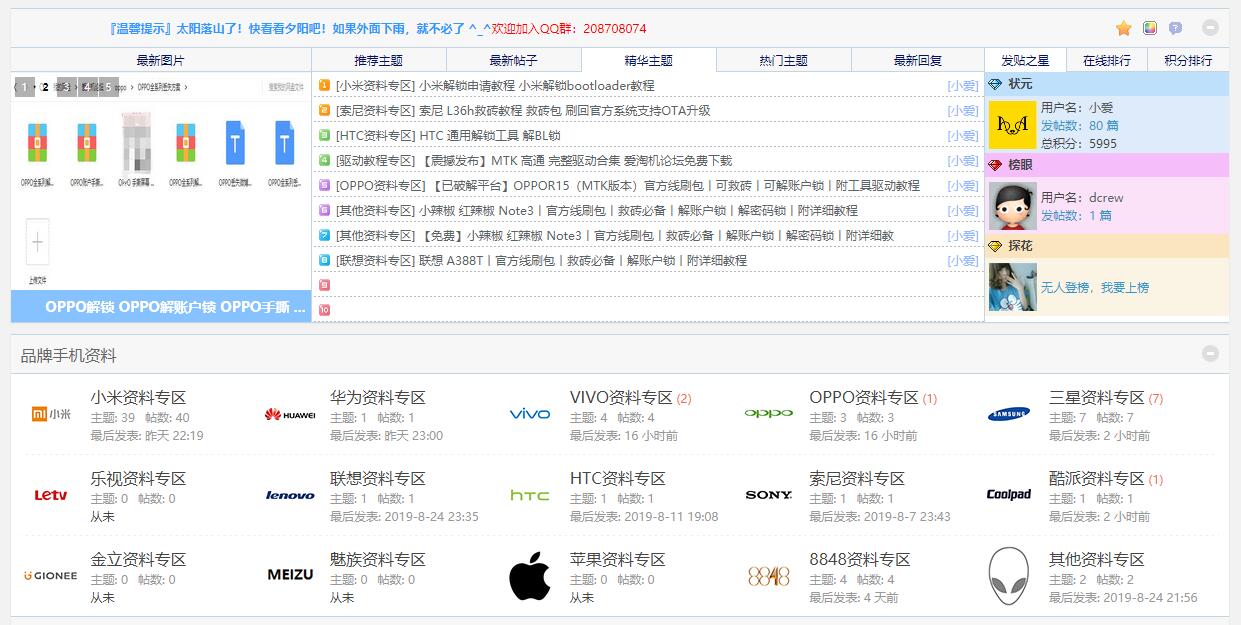The width and height of the screenshot is (1241, 625).
Task: Click the OPPO logo icon
Action: 769,414
